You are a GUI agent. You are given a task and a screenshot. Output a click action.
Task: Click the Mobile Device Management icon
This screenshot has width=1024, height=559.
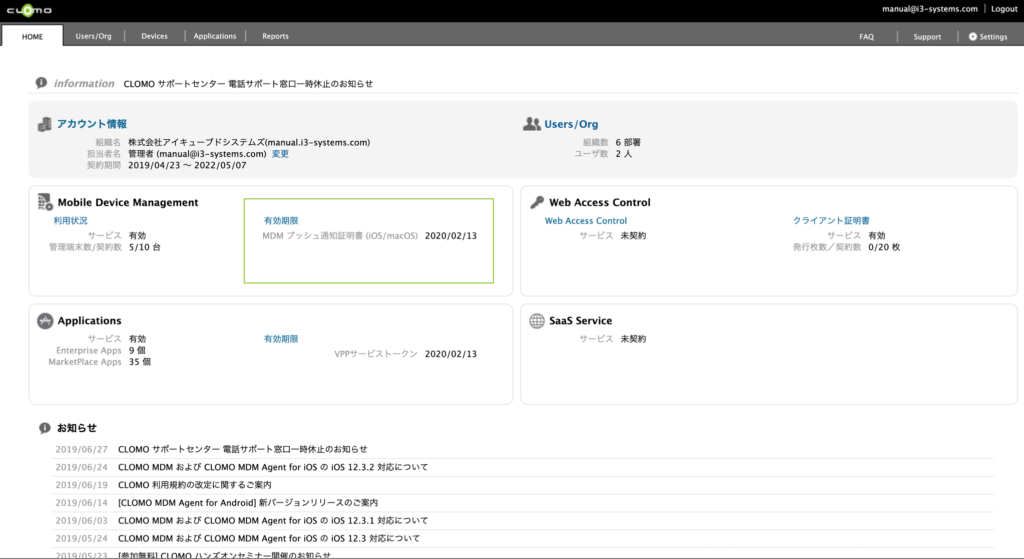pyautogui.click(x=45, y=202)
